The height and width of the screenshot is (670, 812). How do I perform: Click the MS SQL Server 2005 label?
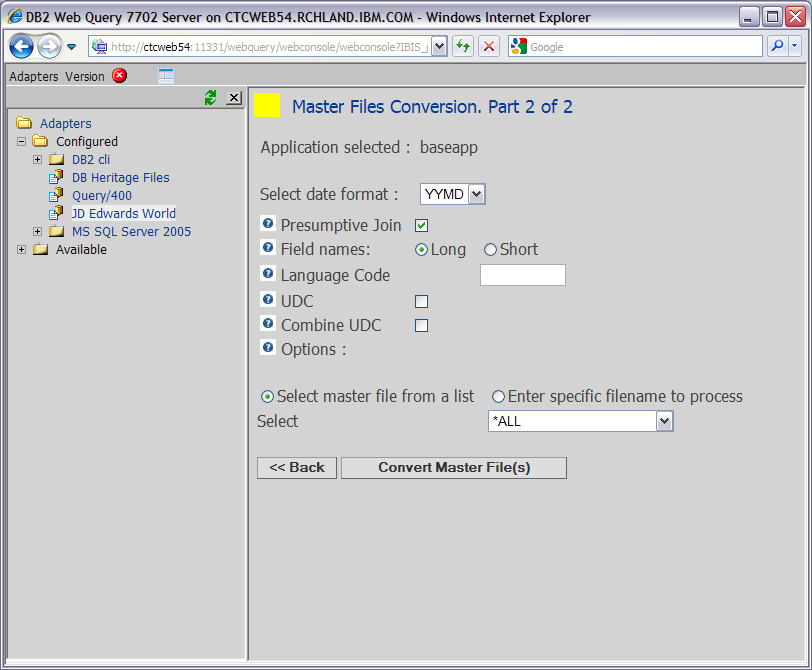pos(131,231)
